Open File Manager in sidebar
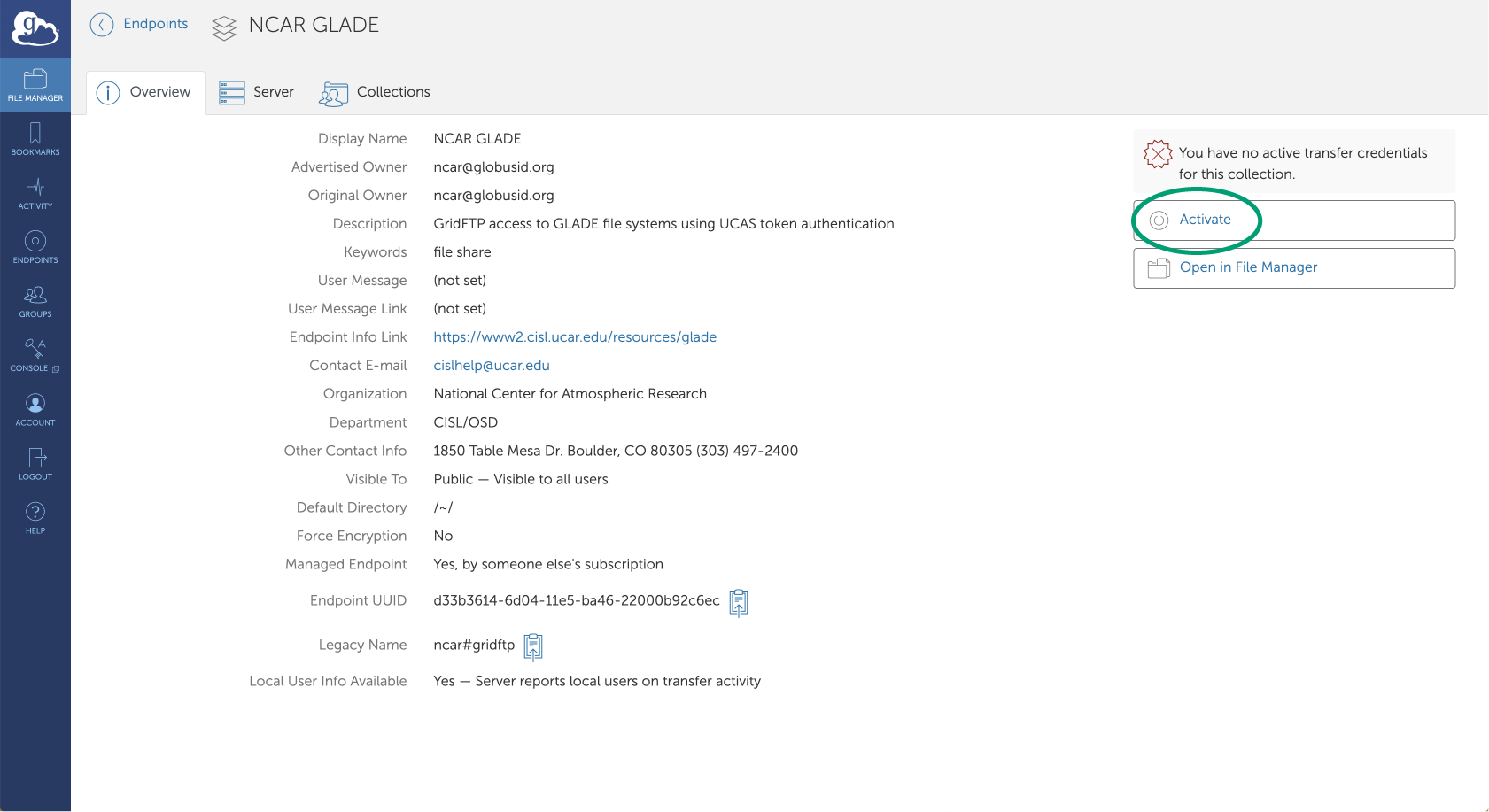 [35, 85]
